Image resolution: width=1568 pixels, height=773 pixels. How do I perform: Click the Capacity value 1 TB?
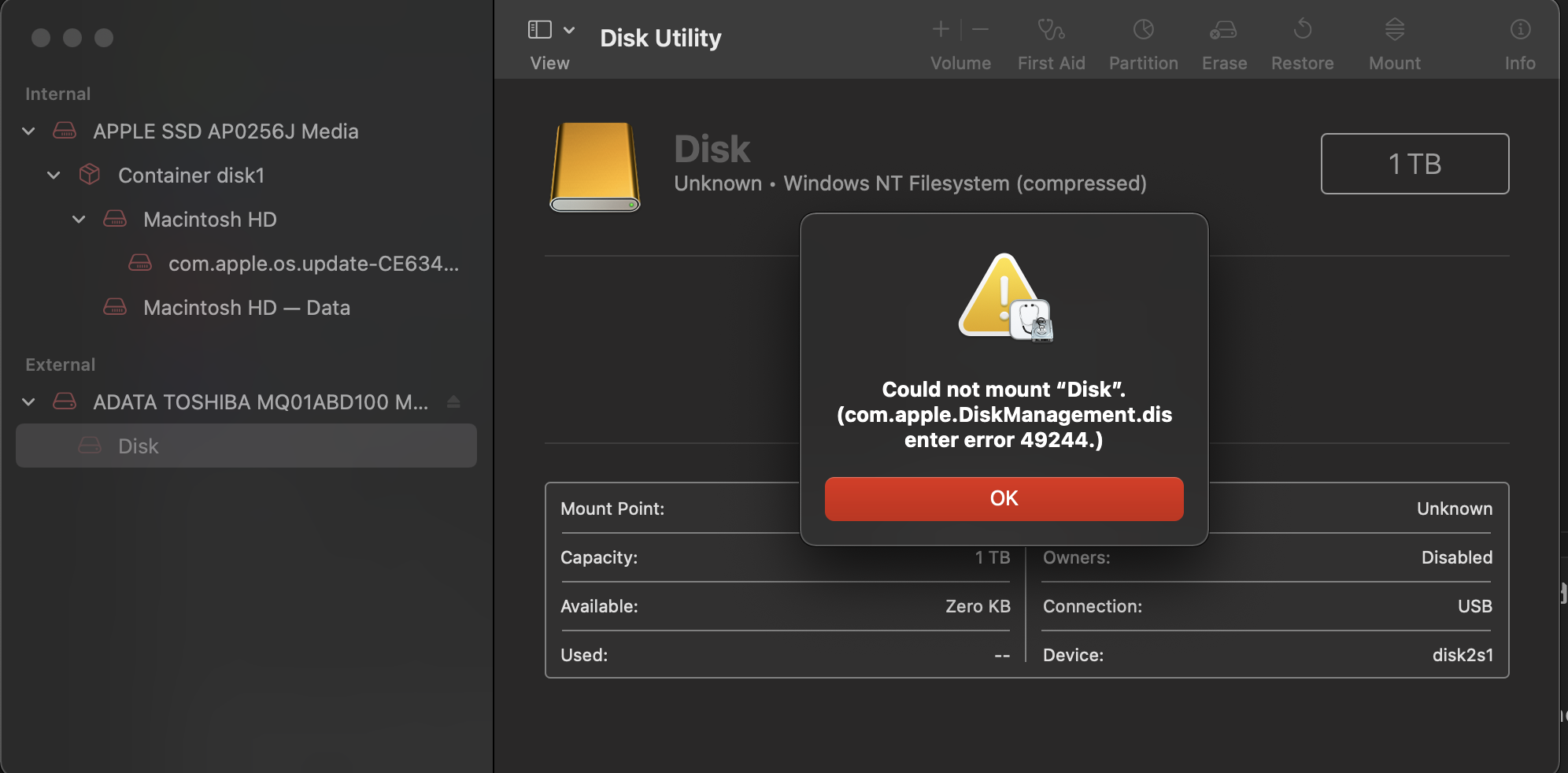993,557
